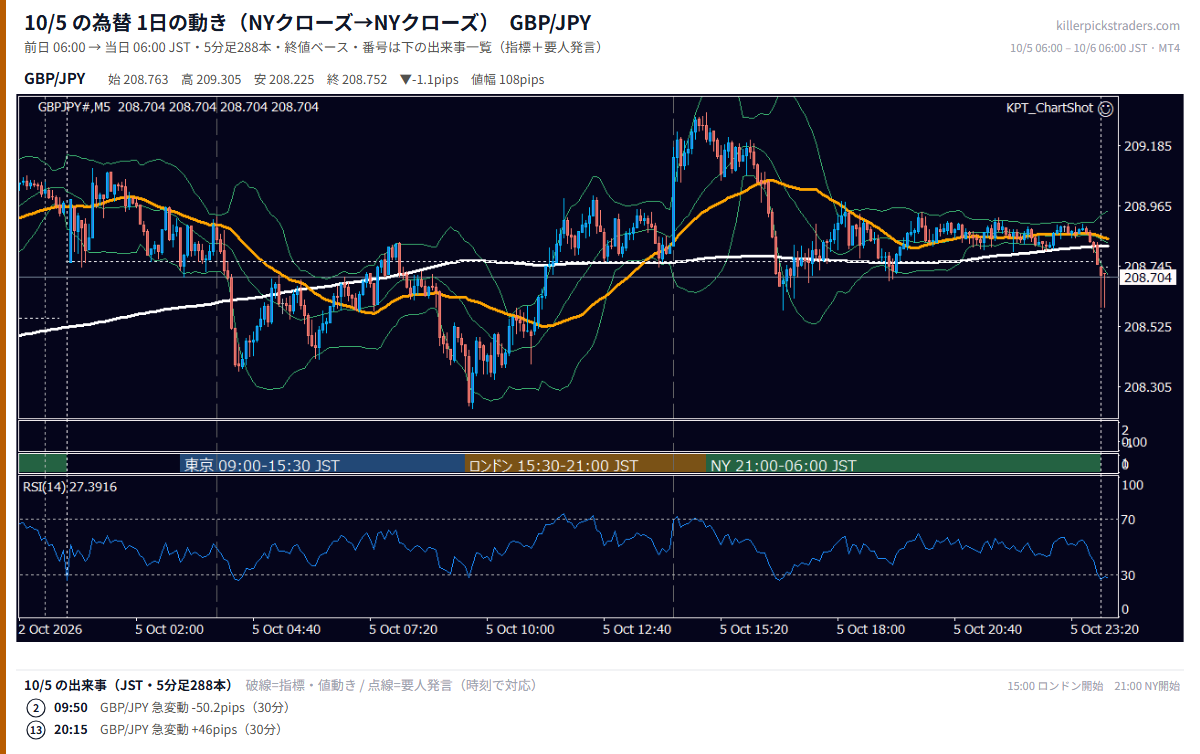Click the 5 Oct 12:40 time label

click(637, 629)
